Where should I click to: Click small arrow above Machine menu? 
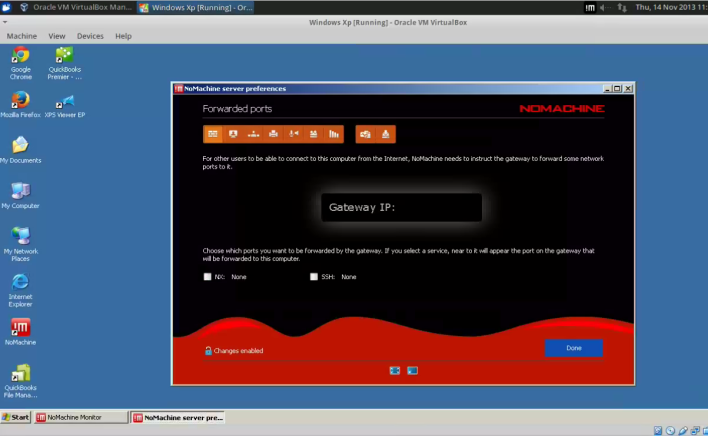coord(5,22)
